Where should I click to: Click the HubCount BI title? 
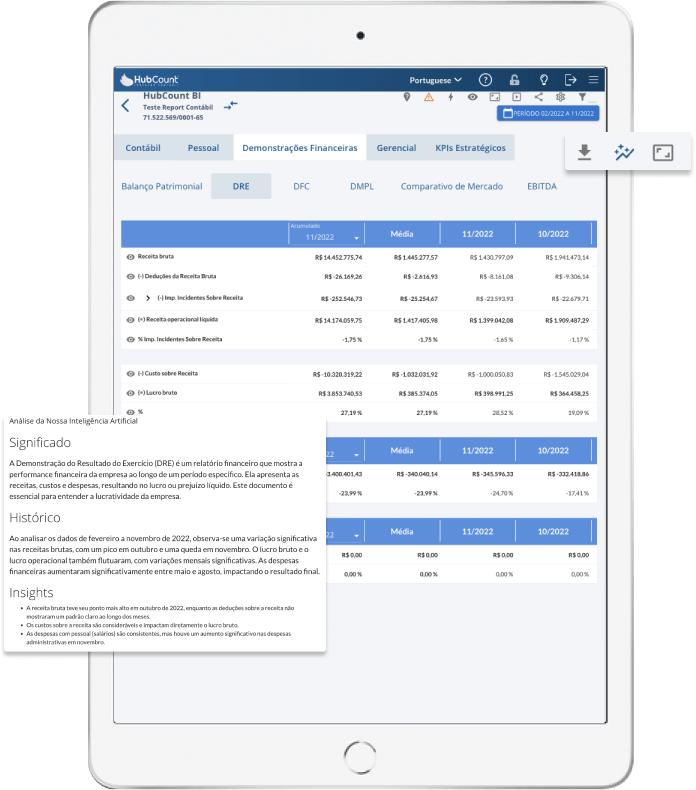coord(172,96)
